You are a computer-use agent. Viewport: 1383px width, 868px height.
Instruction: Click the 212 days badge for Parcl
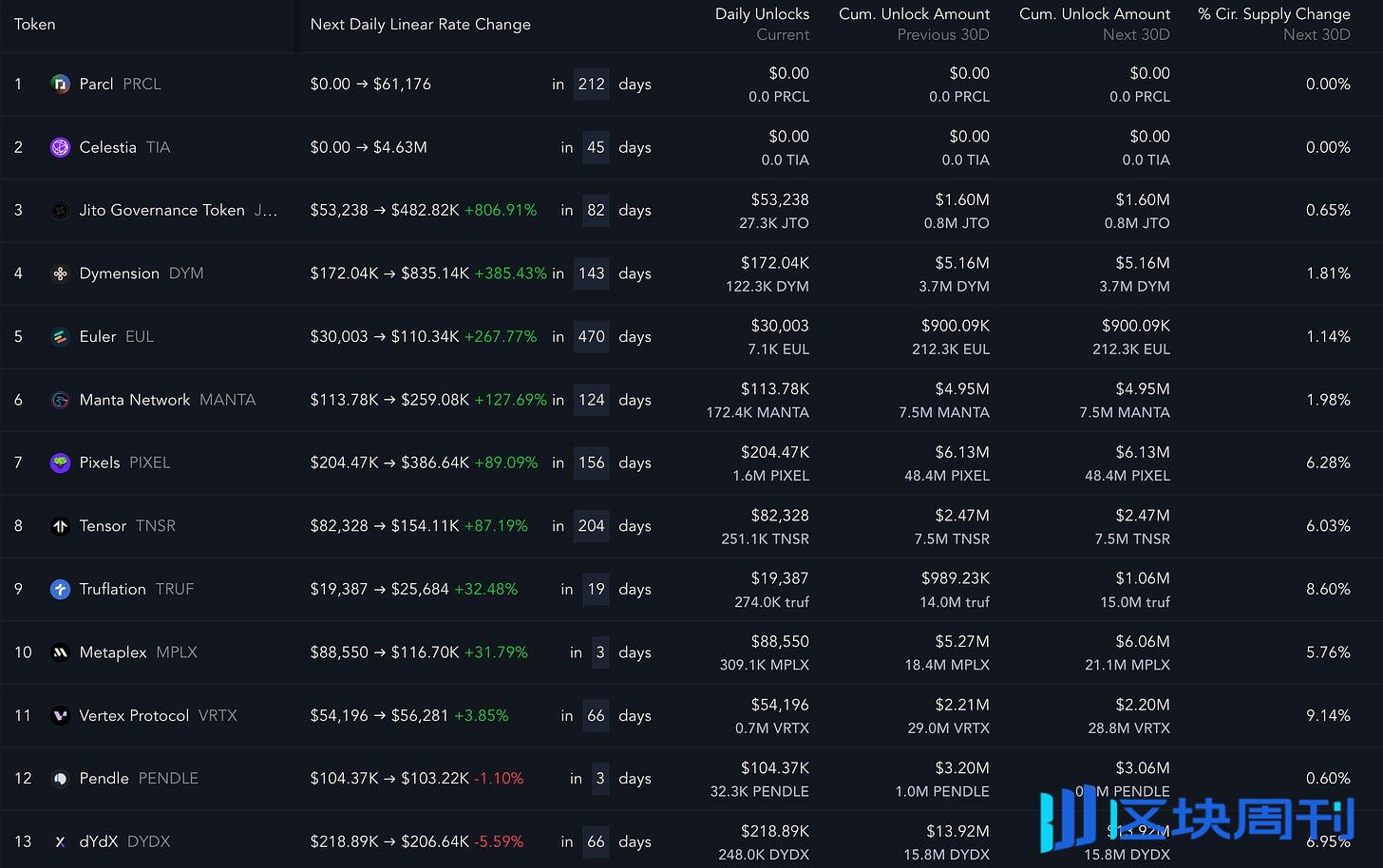pyautogui.click(x=591, y=85)
